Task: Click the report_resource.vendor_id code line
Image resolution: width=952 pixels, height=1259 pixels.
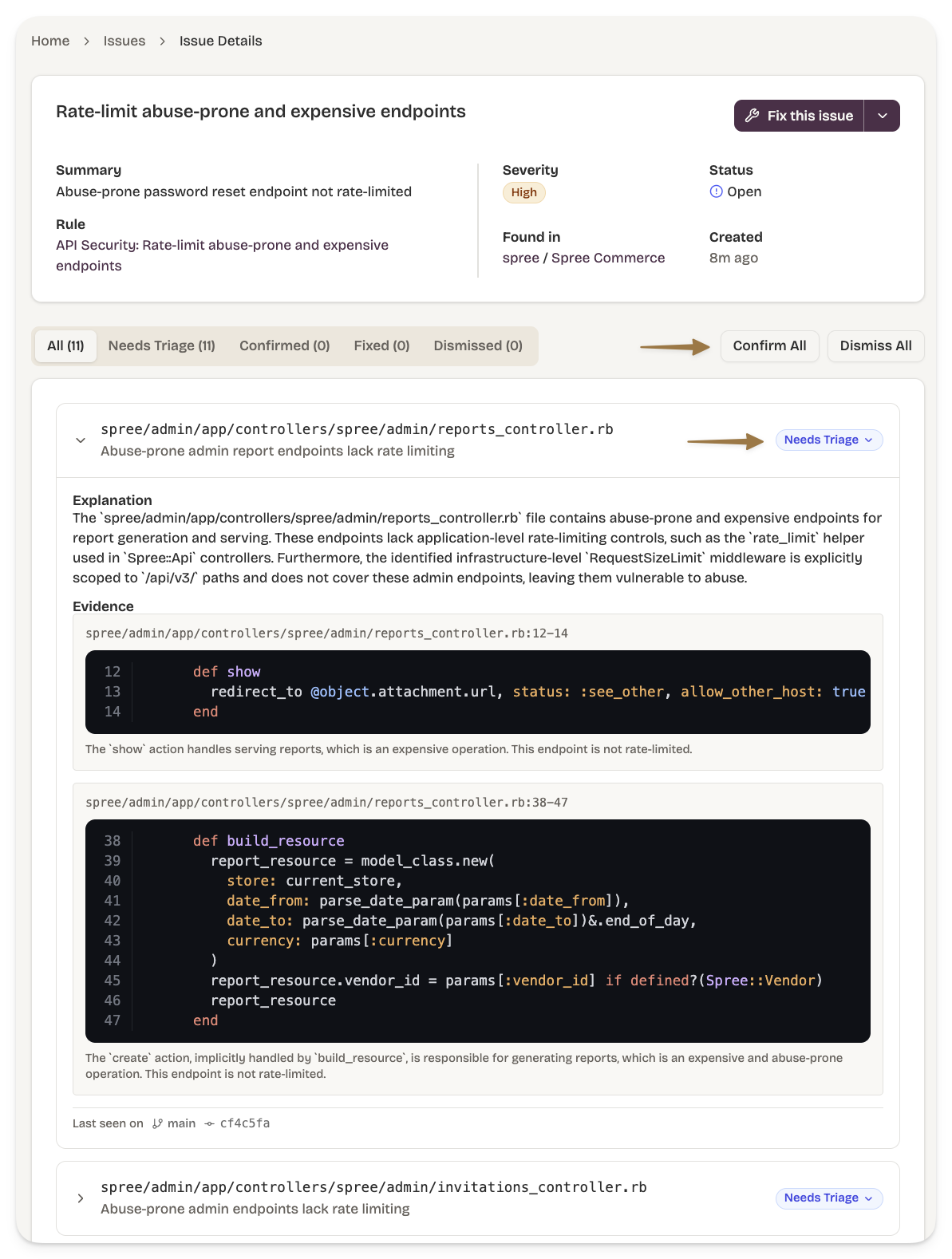Action: pyautogui.click(x=516, y=981)
